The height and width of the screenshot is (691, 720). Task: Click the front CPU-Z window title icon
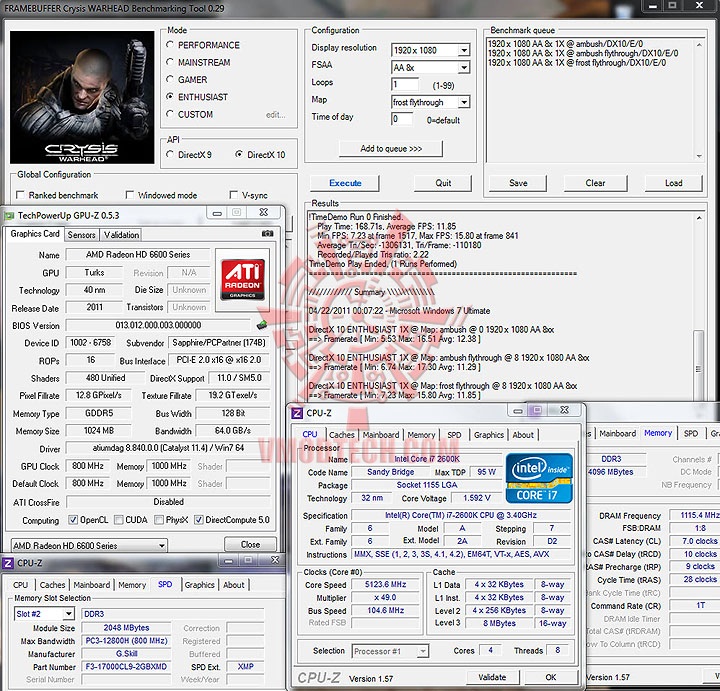[297, 413]
